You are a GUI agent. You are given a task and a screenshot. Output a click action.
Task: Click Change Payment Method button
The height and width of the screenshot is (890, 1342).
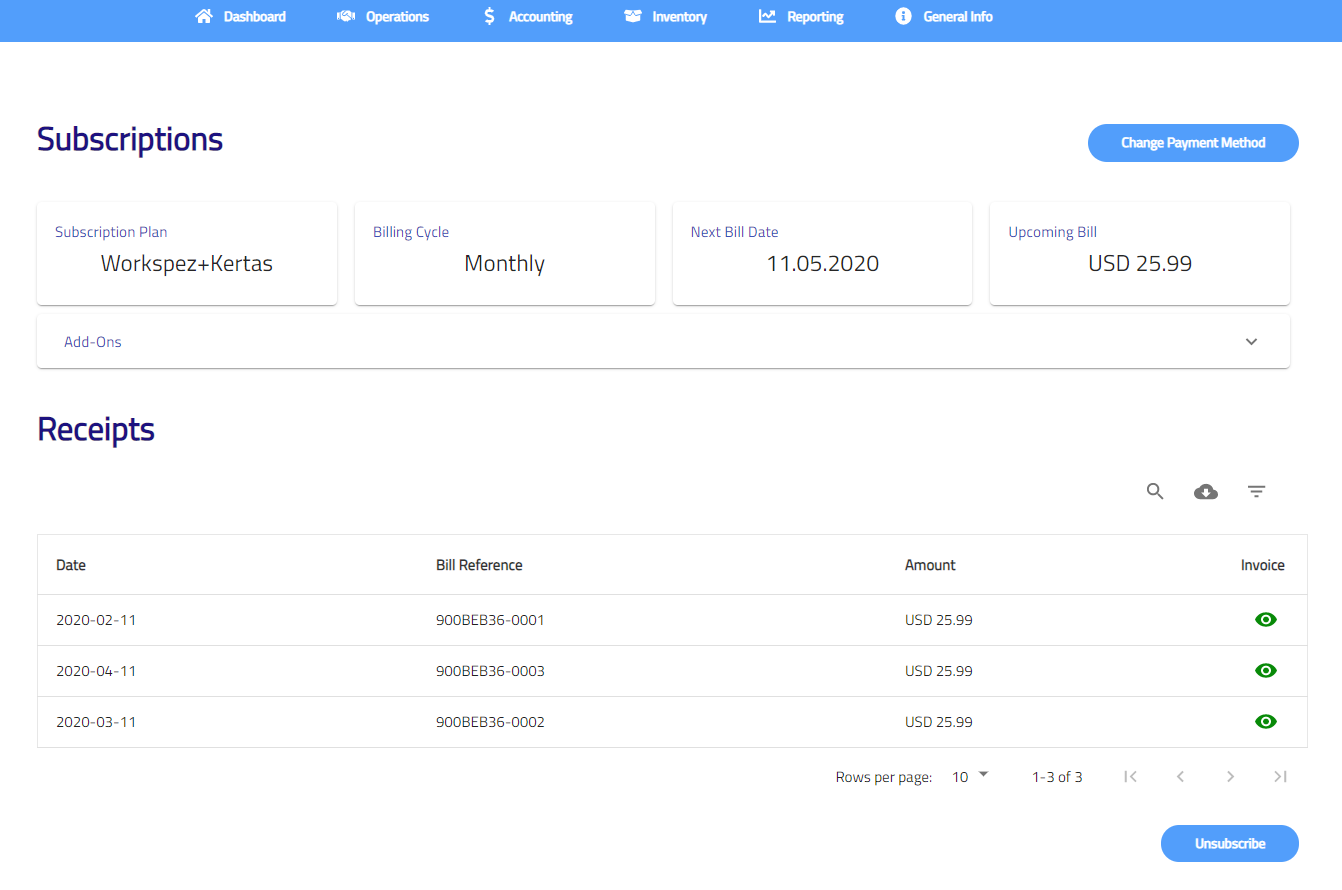point(1193,143)
